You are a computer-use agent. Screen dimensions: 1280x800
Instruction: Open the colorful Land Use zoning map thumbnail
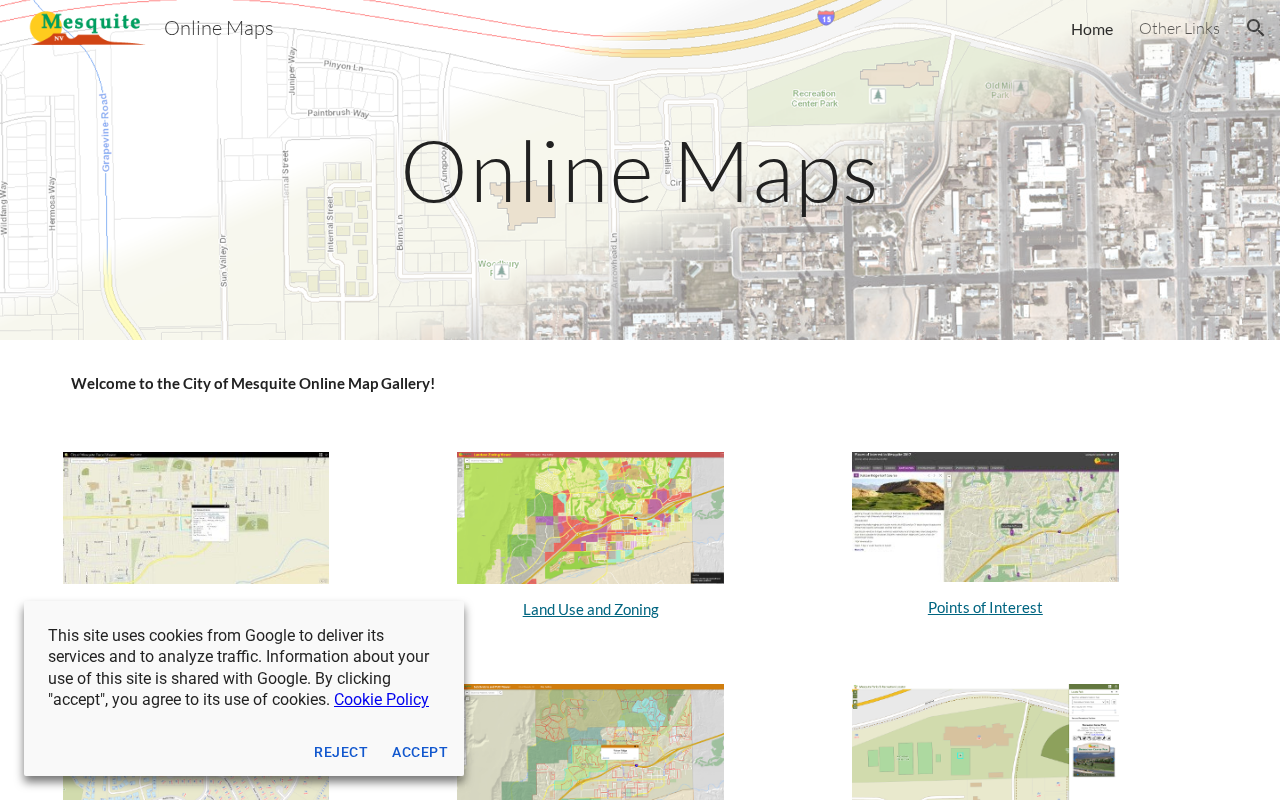pos(590,518)
